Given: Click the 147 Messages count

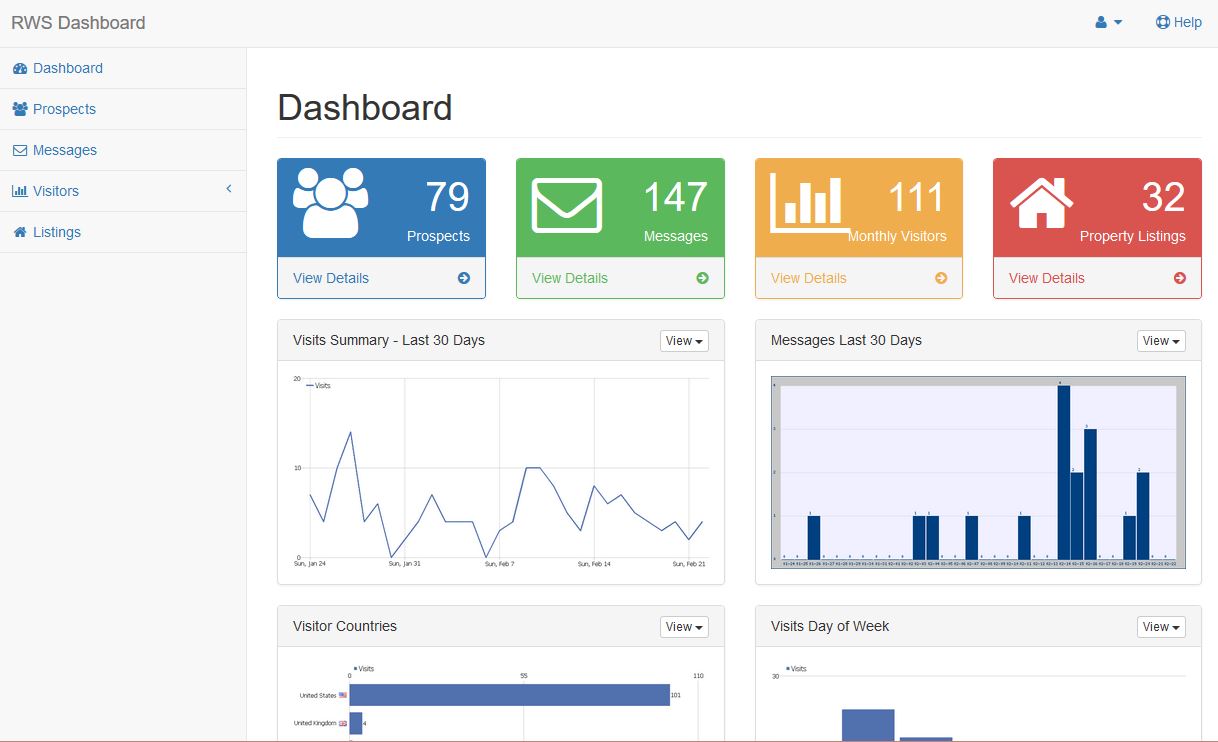Looking at the screenshot, I should (x=675, y=197).
